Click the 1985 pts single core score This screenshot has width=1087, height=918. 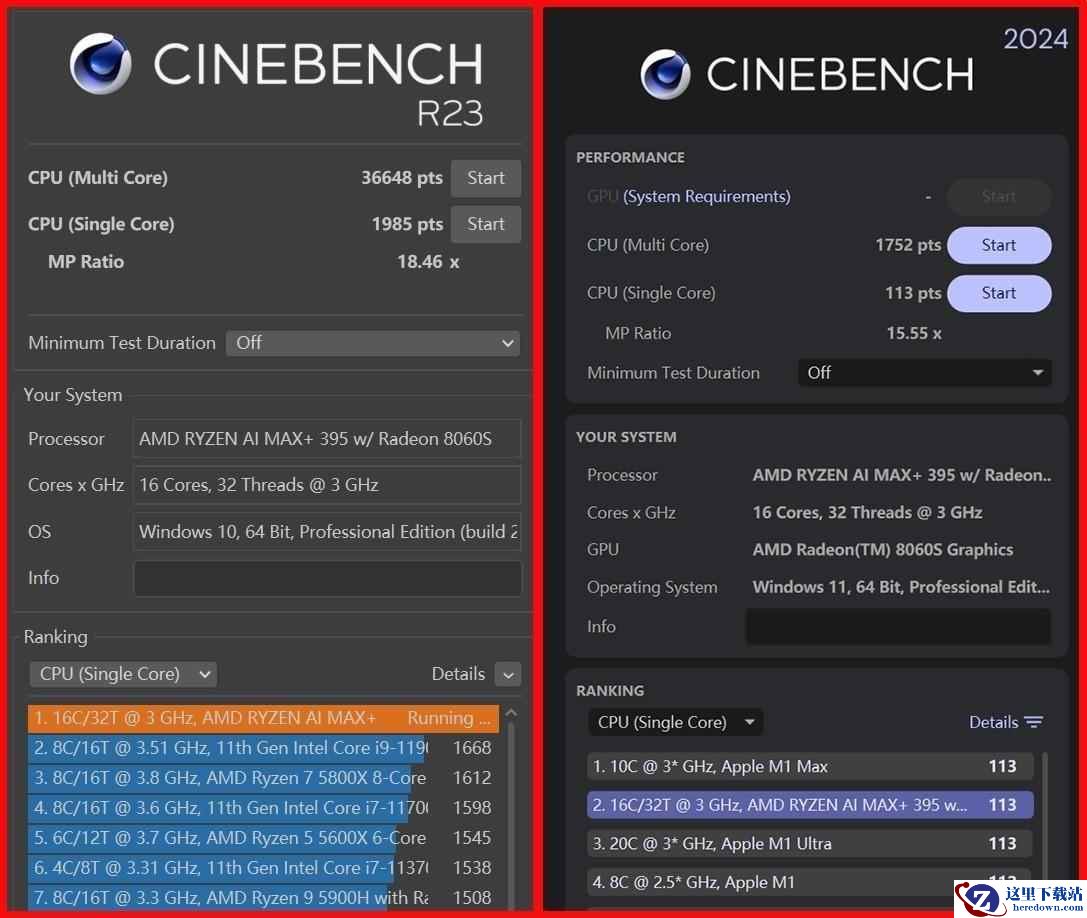[408, 224]
